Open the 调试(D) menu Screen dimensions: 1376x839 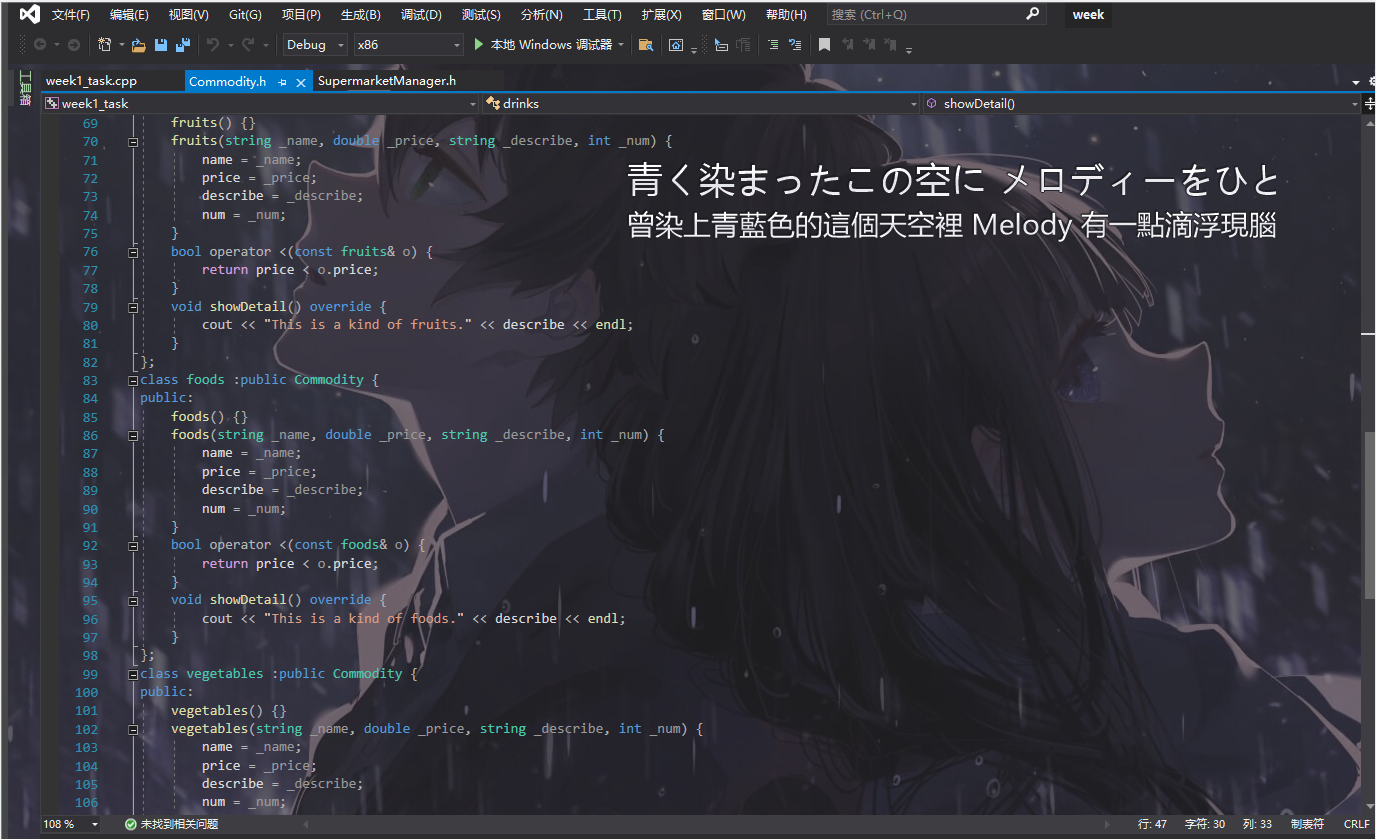click(x=421, y=15)
